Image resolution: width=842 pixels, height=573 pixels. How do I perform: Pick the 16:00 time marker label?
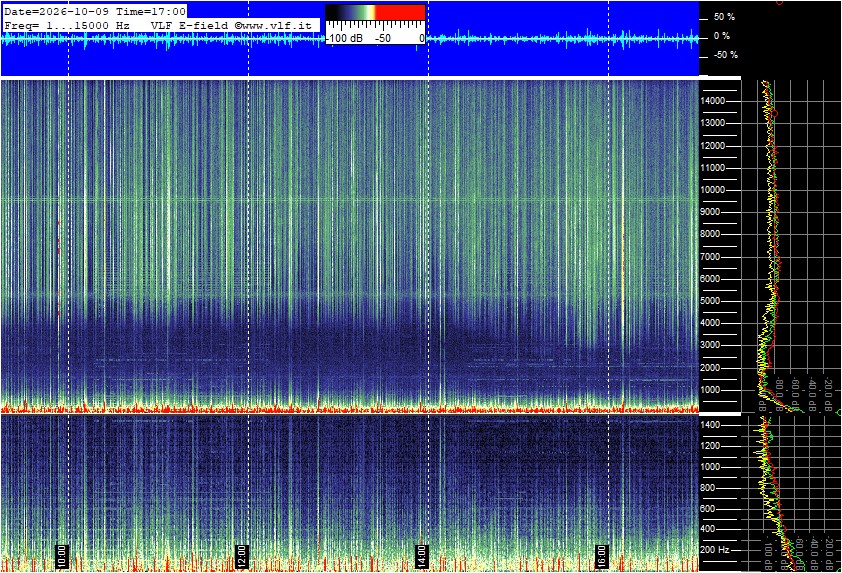tap(601, 556)
